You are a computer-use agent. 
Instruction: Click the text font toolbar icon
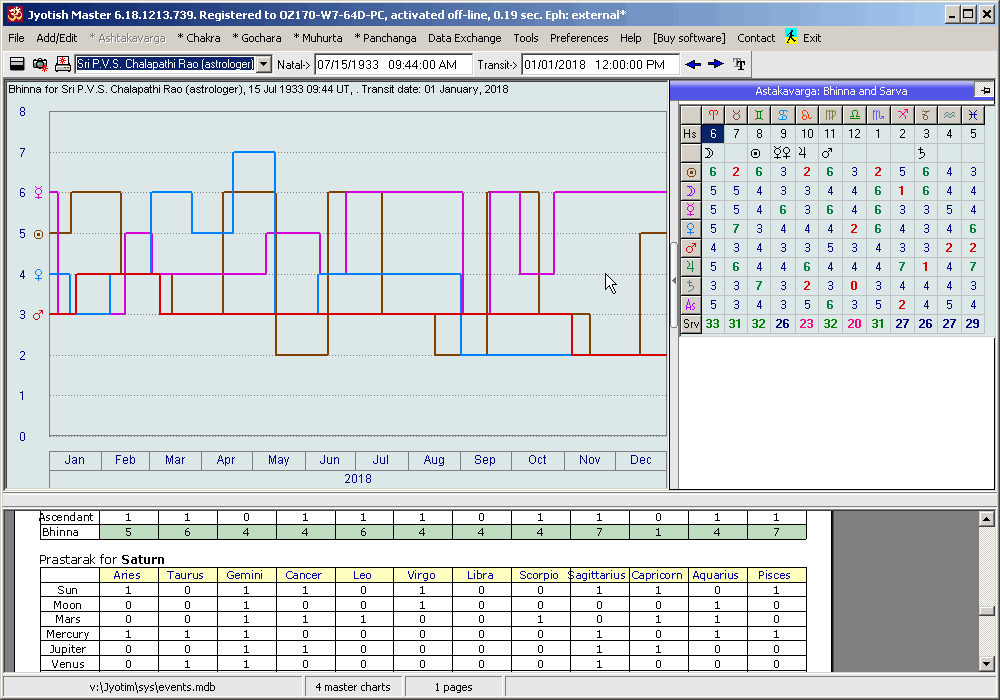(740, 64)
